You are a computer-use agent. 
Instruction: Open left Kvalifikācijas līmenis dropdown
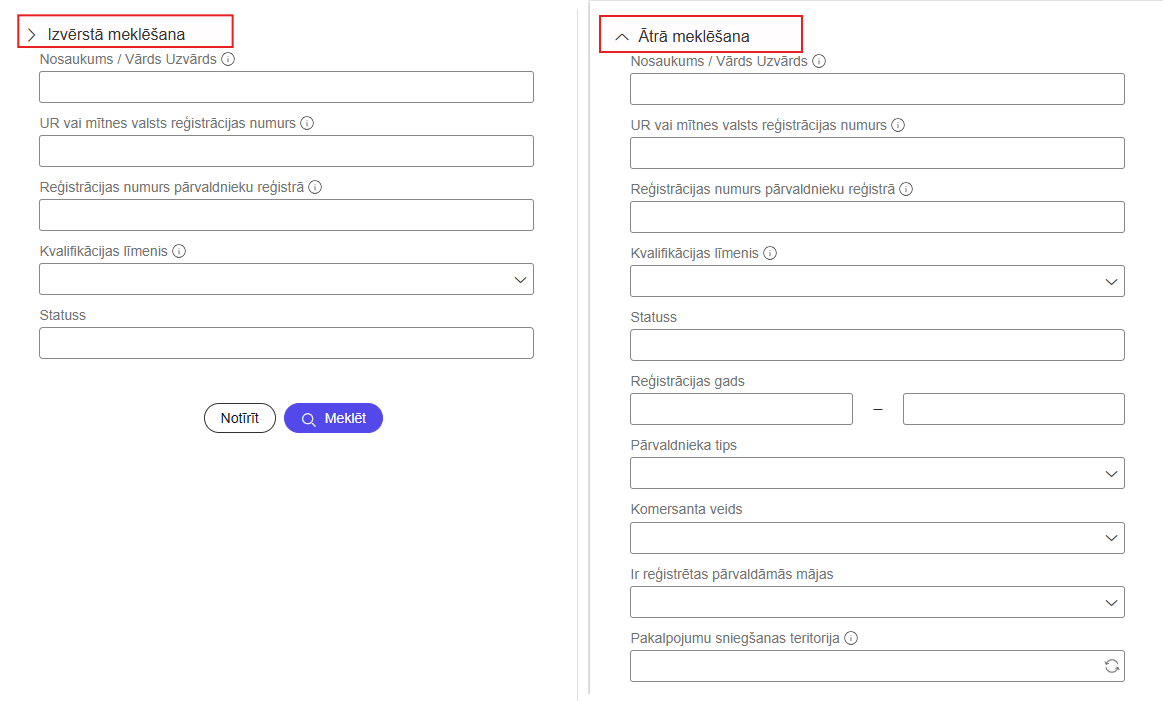[286, 279]
